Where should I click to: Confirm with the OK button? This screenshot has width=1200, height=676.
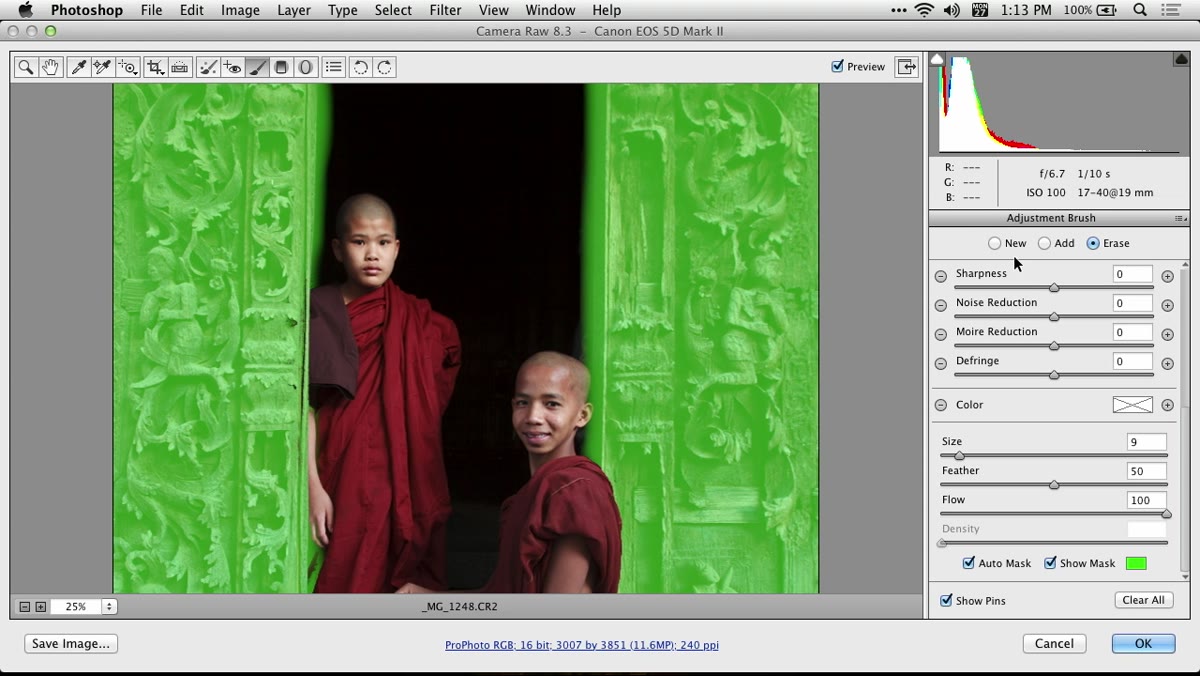(x=1143, y=644)
